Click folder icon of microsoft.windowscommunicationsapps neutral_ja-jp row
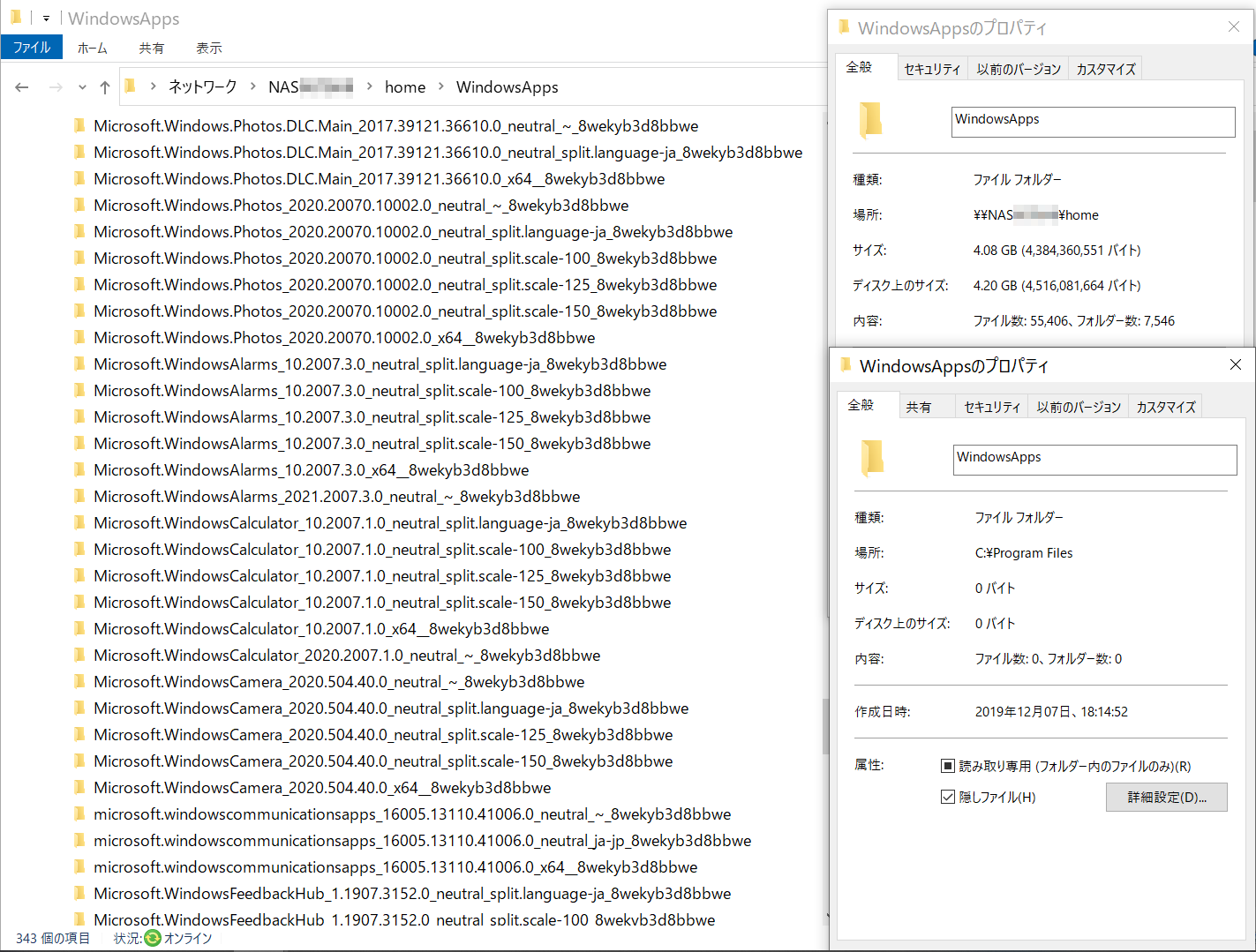The width and height of the screenshot is (1256, 952). pos(79,841)
